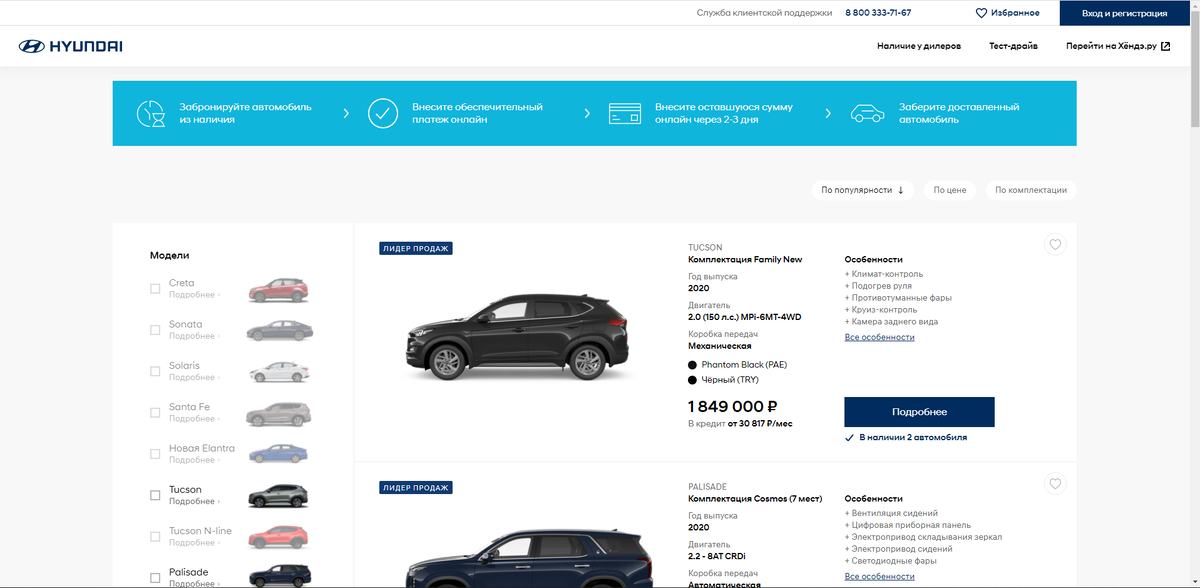Add Tucson to favorites with heart icon
Screen dimensions: 1200x588
1055,244
